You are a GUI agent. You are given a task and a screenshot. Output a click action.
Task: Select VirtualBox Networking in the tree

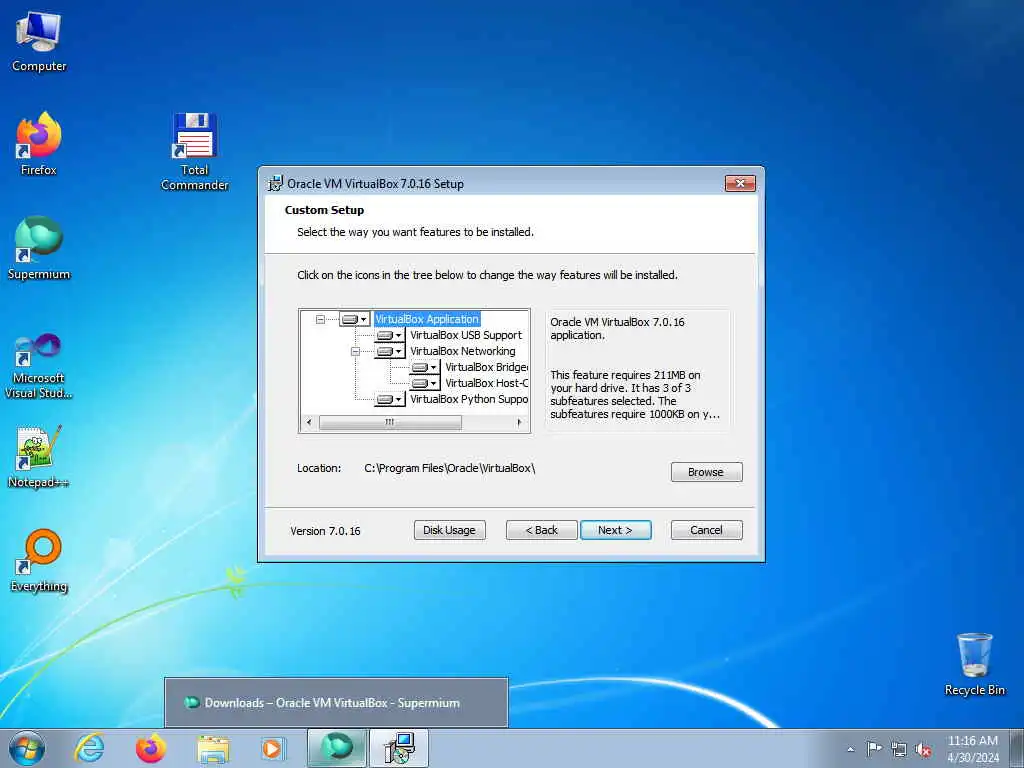[462, 351]
